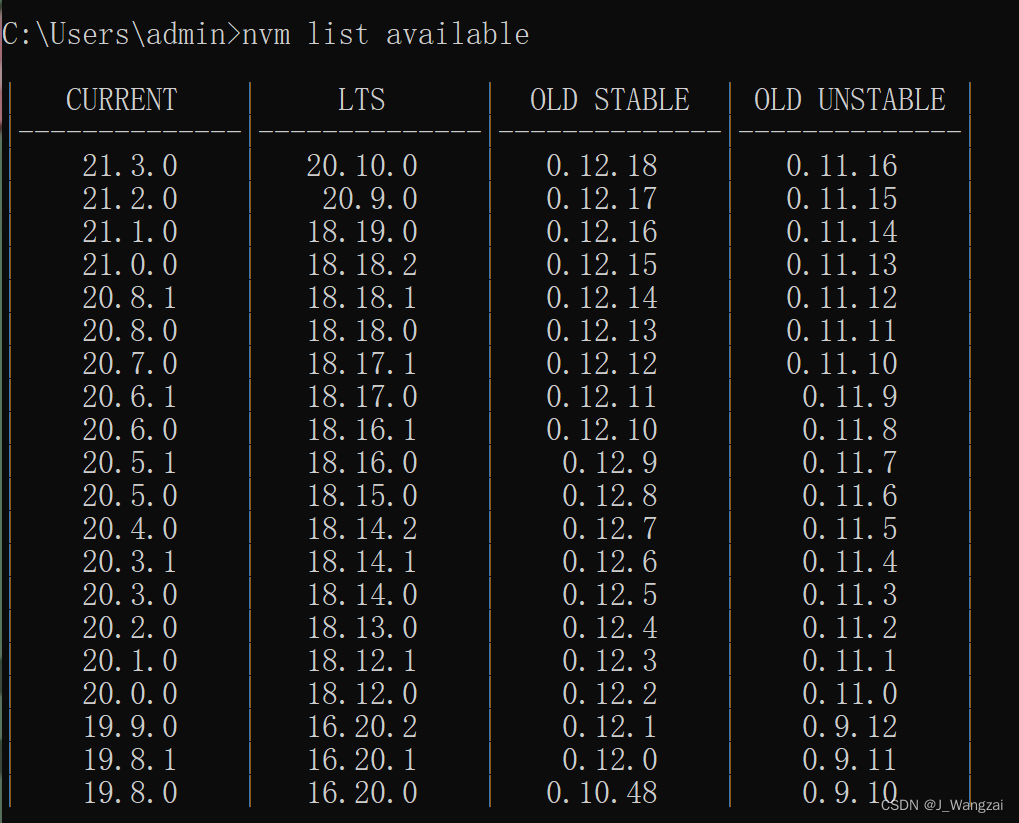Click version 20.4.0
This screenshot has width=1019, height=823.
tap(130, 529)
